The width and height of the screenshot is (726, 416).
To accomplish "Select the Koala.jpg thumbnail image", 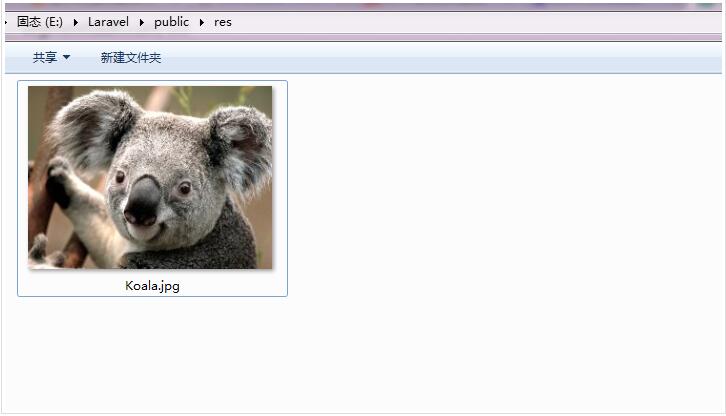I will tap(150, 177).
